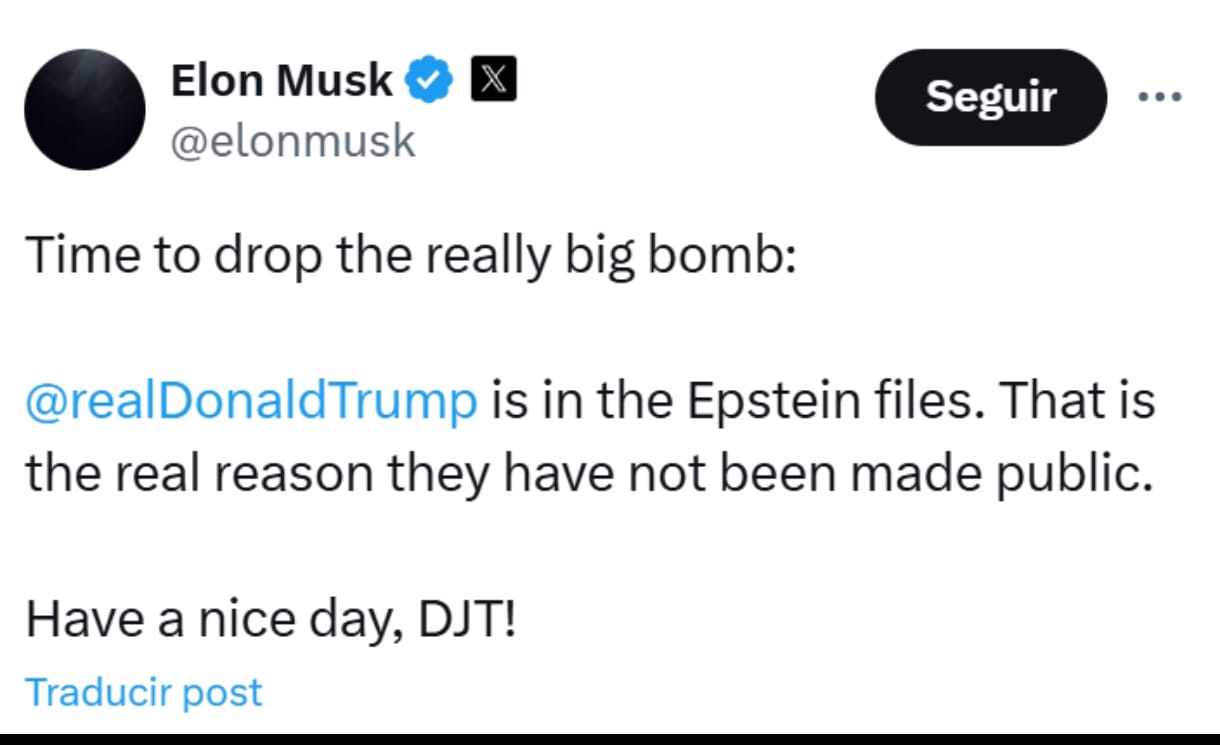Open the three-dot more options menu
1220x745 pixels.
tap(1160, 97)
